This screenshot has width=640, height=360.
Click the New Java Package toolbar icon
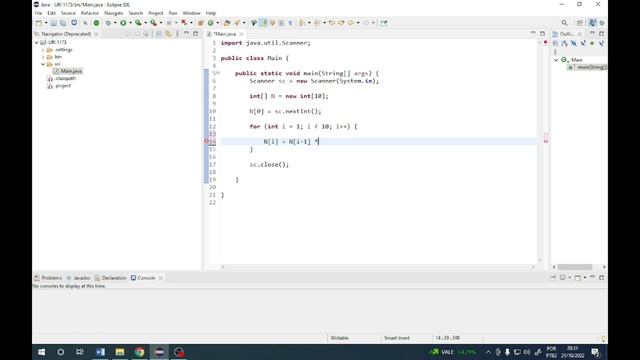tap(200, 23)
